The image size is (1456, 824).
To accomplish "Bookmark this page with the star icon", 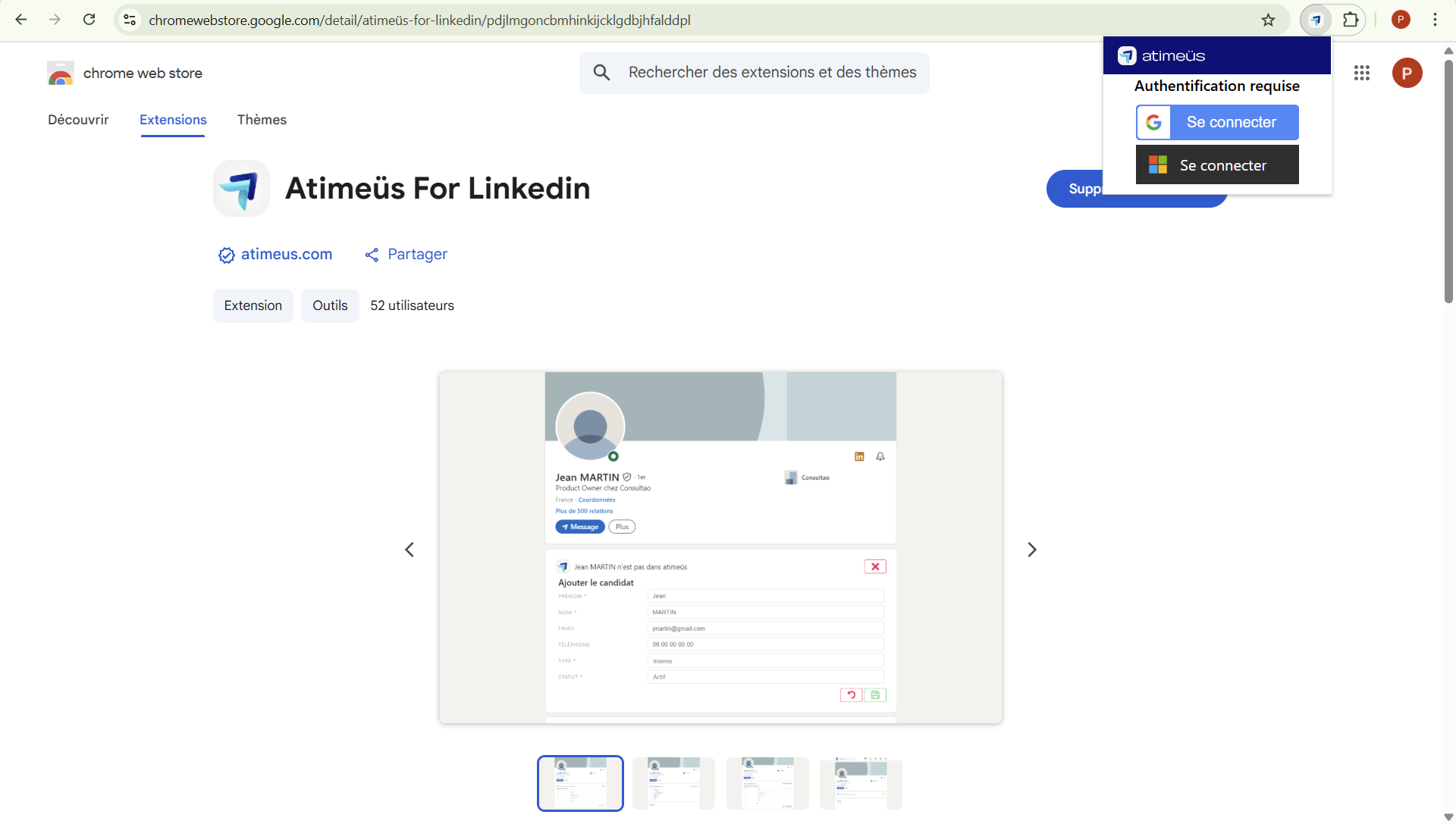I will coord(1268,20).
